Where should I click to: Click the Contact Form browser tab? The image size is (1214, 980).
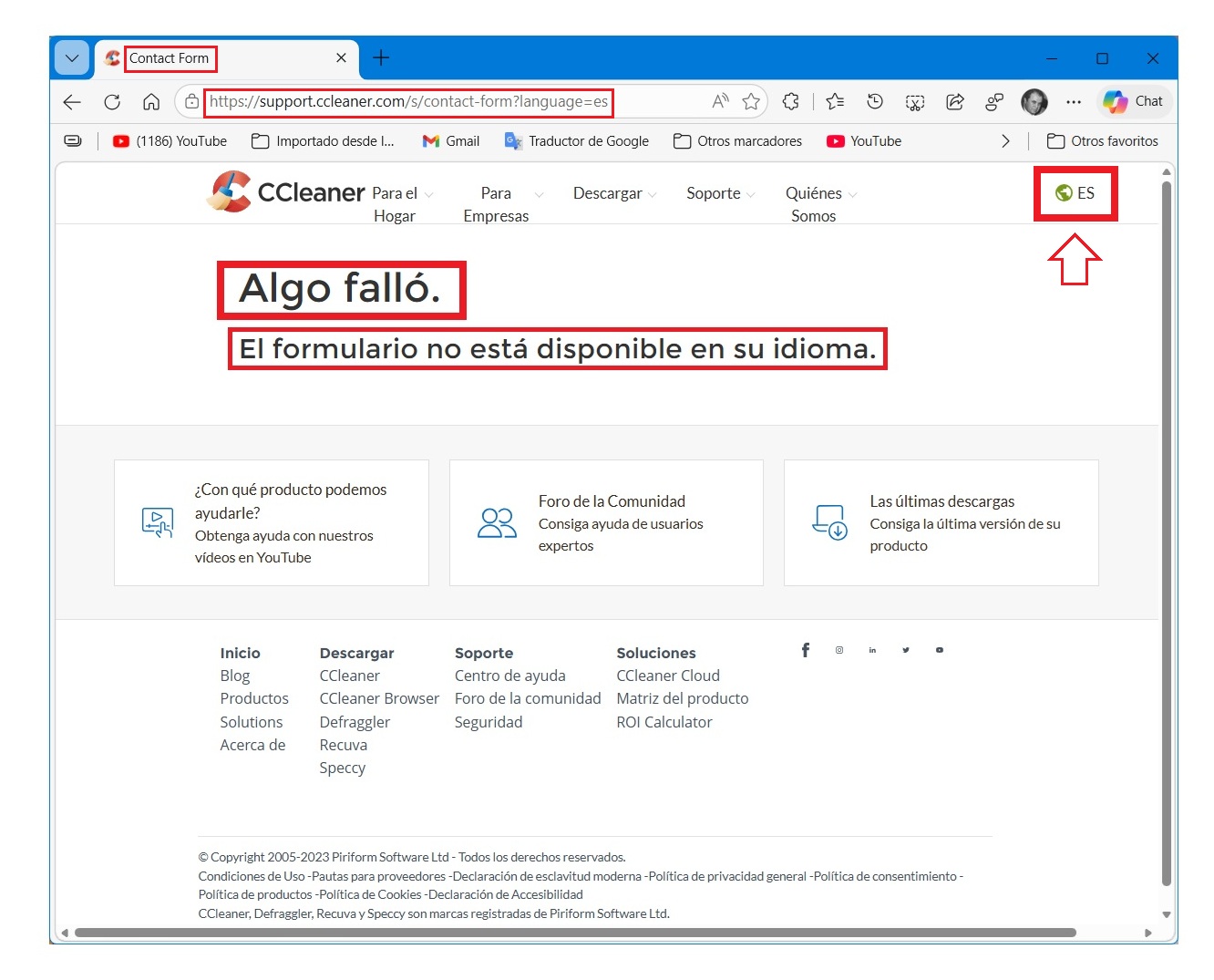(x=170, y=58)
